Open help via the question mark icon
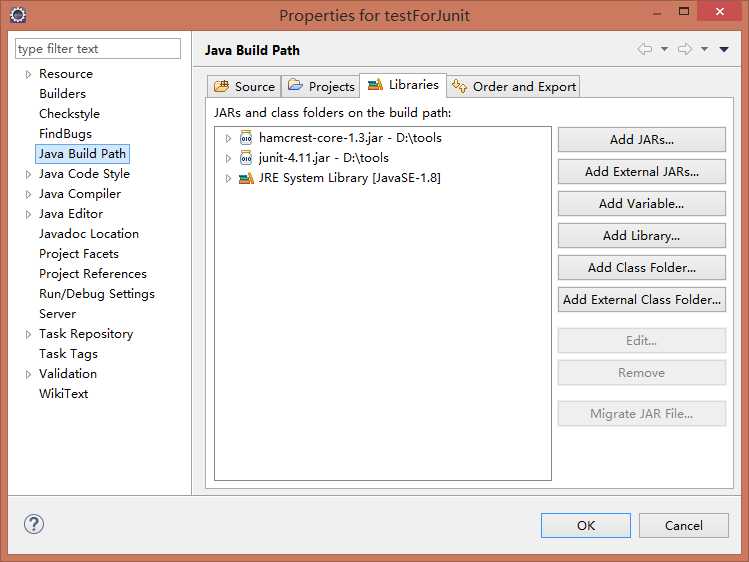Screen dimensions: 749x562 coord(34,524)
